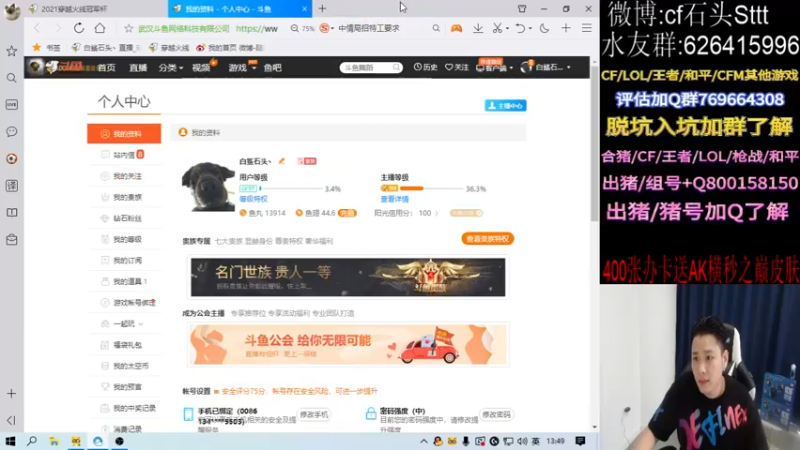Screen dimensions: 800x450
Task: Open the 书签 bookmarks folder
Action: tap(47, 47)
